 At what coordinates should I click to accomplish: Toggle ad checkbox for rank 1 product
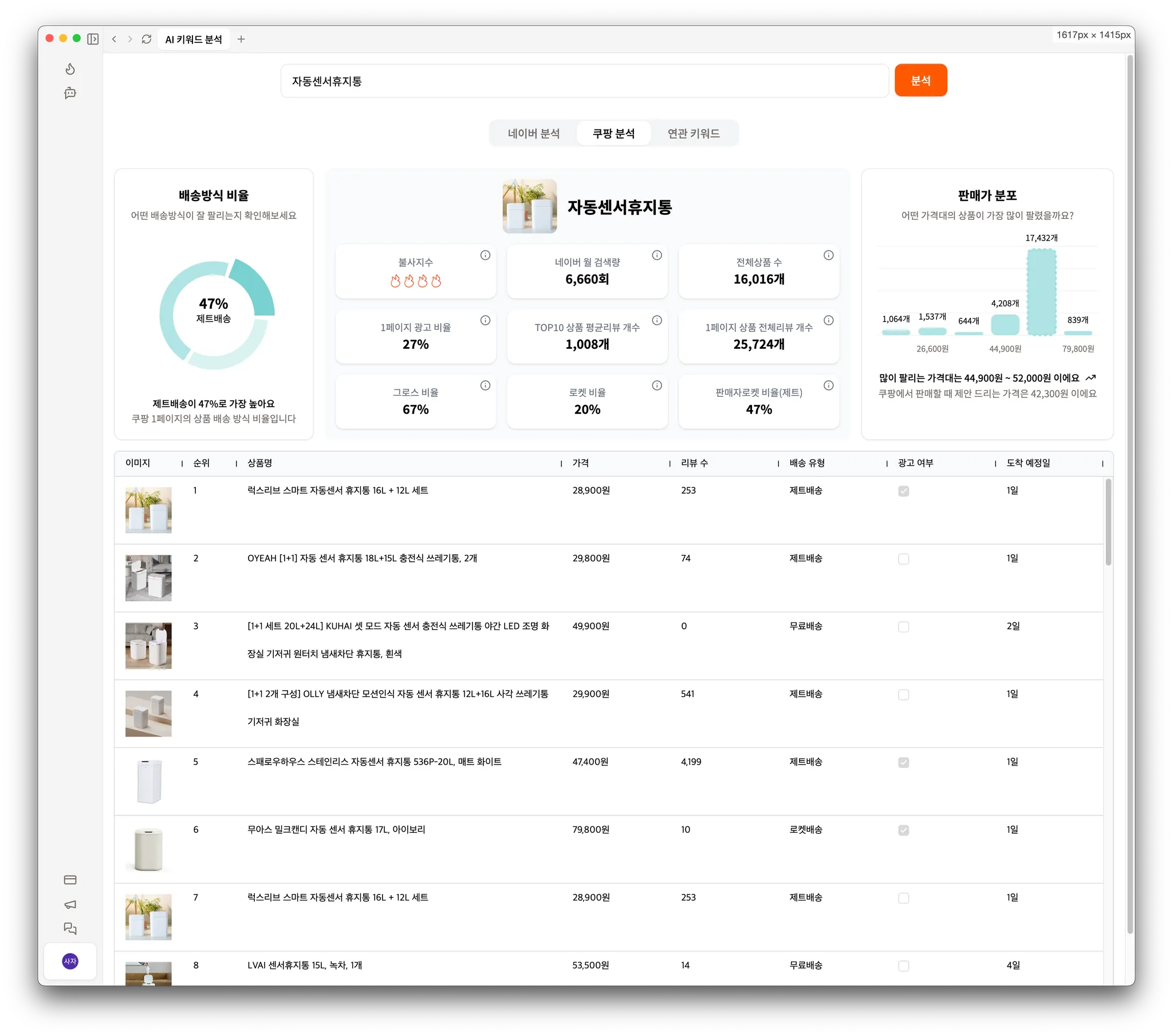pyautogui.click(x=903, y=491)
